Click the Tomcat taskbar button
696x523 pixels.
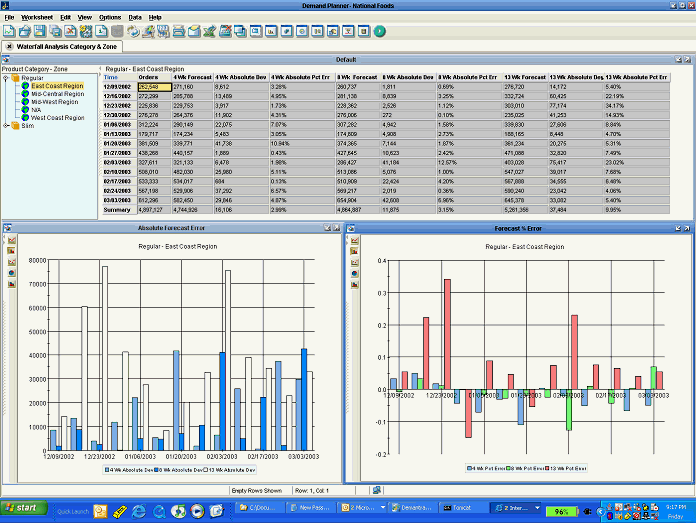point(459,508)
